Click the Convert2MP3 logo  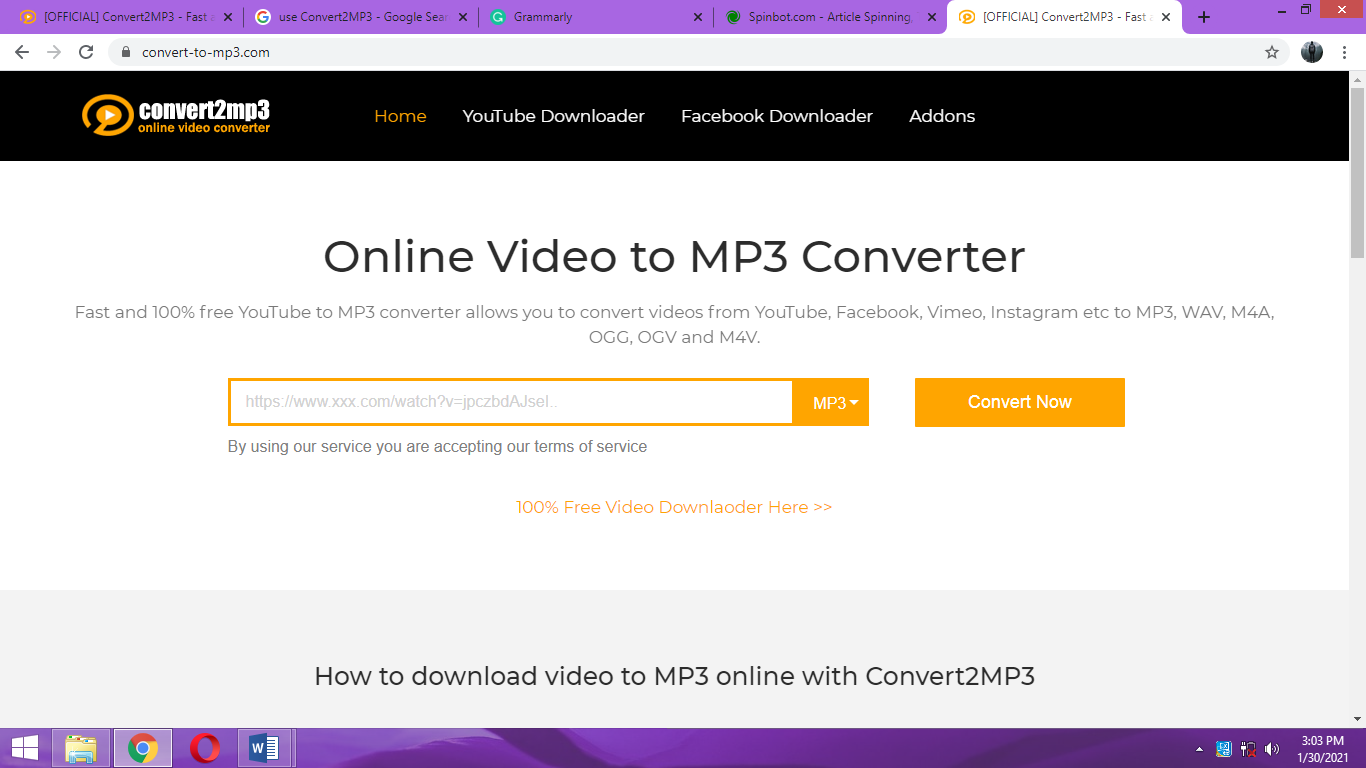[x=176, y=115]
